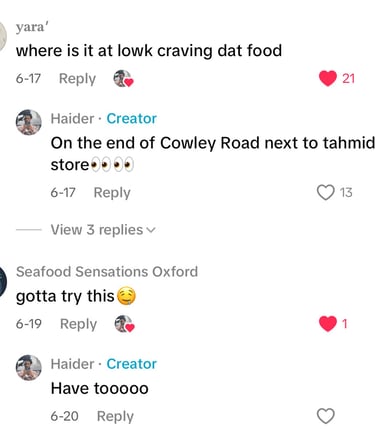The width and height of the screenshot is (375, 429).
Task: Reply to yara's comment
Action: (77, 79)
